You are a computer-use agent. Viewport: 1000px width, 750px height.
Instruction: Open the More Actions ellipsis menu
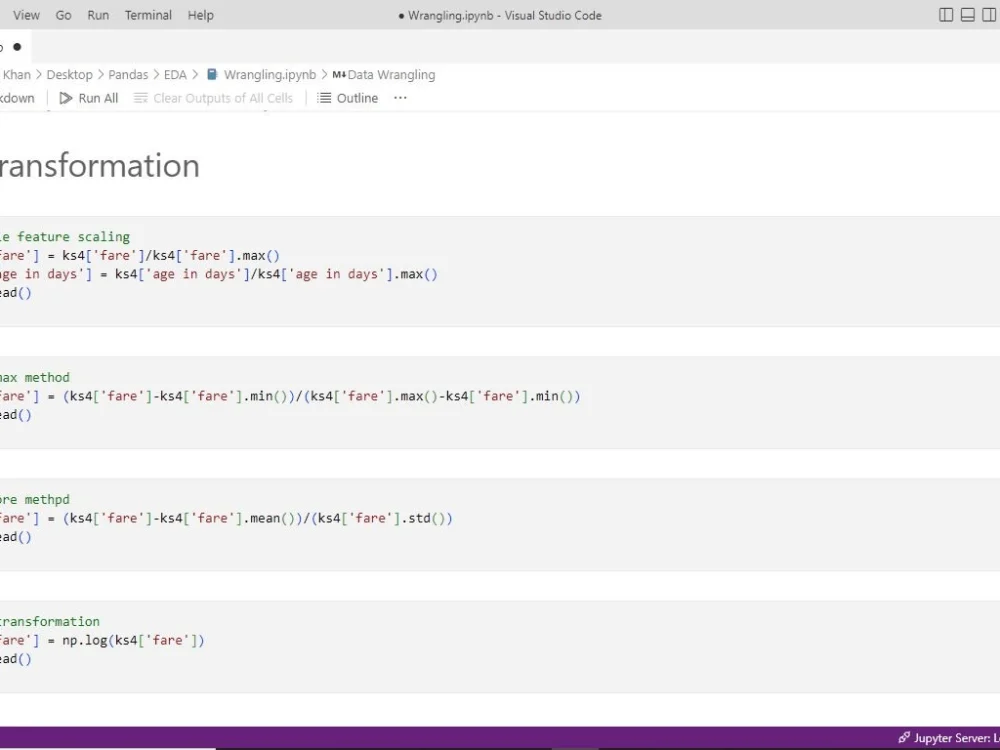click(x=400, y=97)
